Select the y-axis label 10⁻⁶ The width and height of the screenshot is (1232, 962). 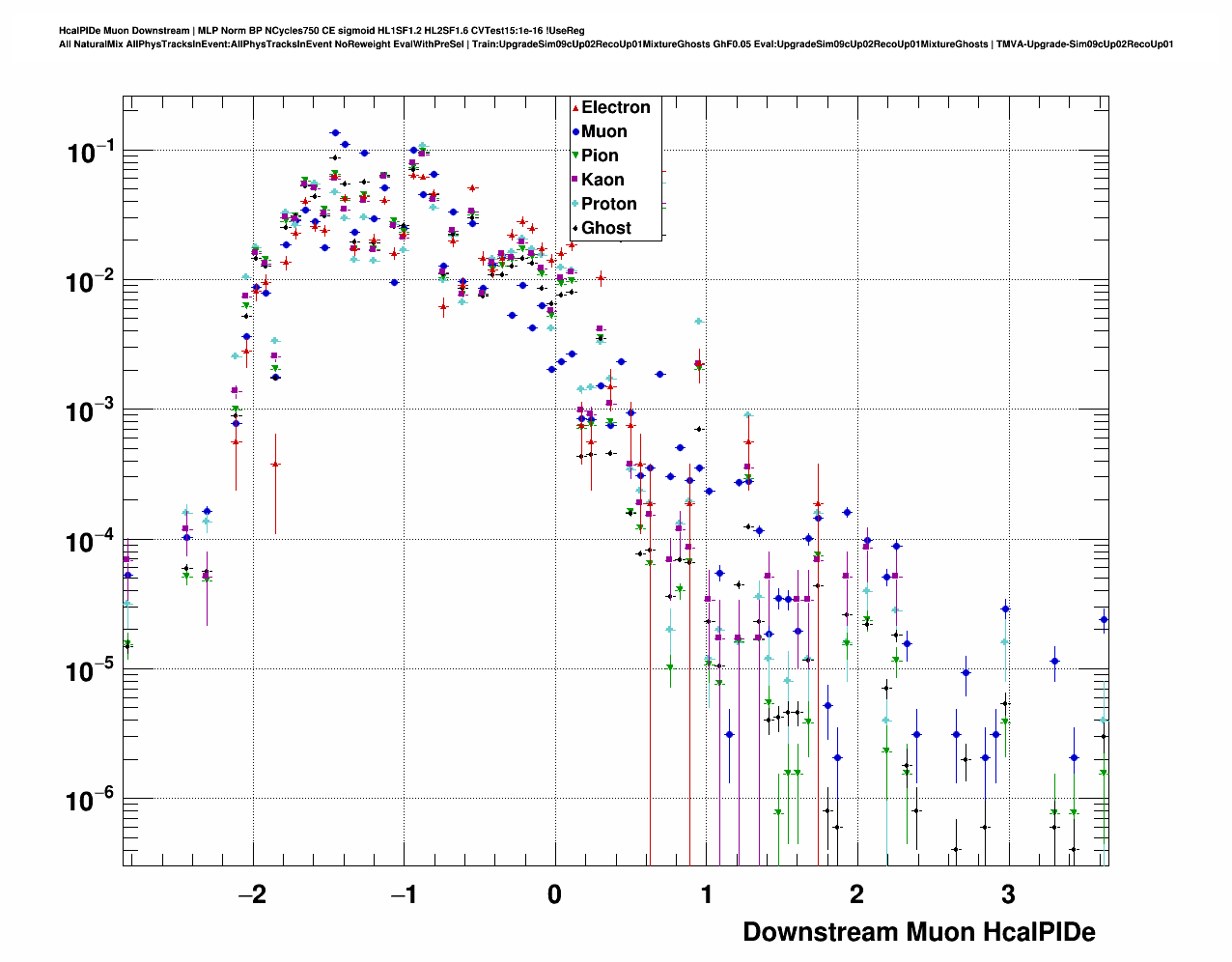coord(90,800)
